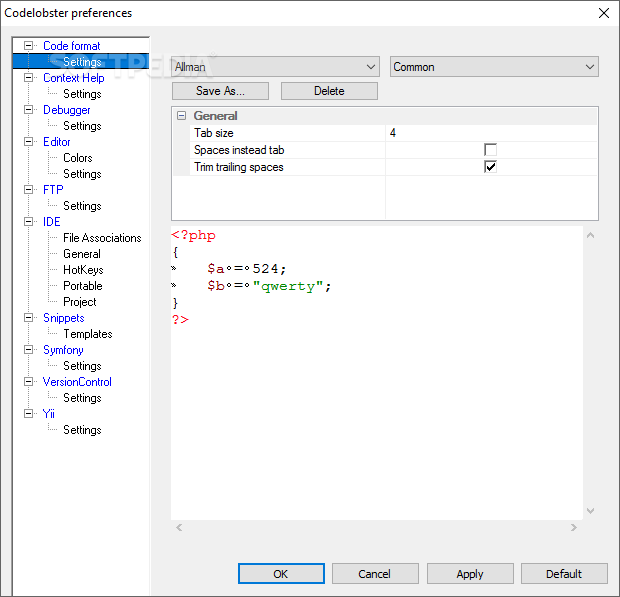Screen dimensions: 620x597
Task: Click the Cancel button
Action: pyautogui.click(x=375, y=574)
